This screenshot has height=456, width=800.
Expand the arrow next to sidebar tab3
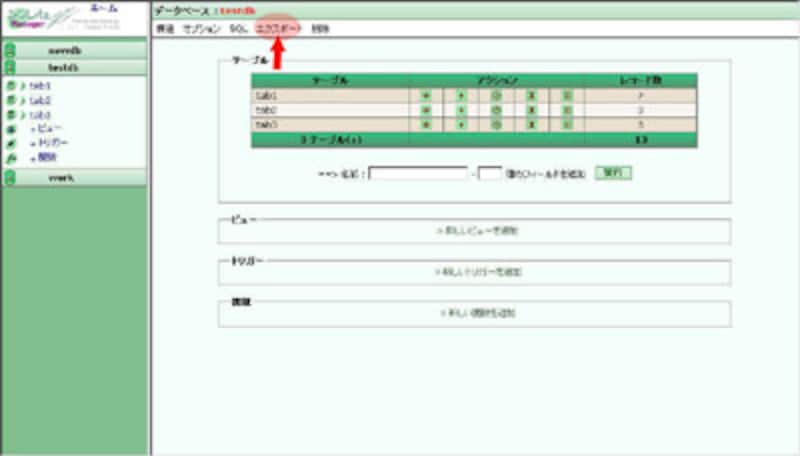click(x=23, y=115)
